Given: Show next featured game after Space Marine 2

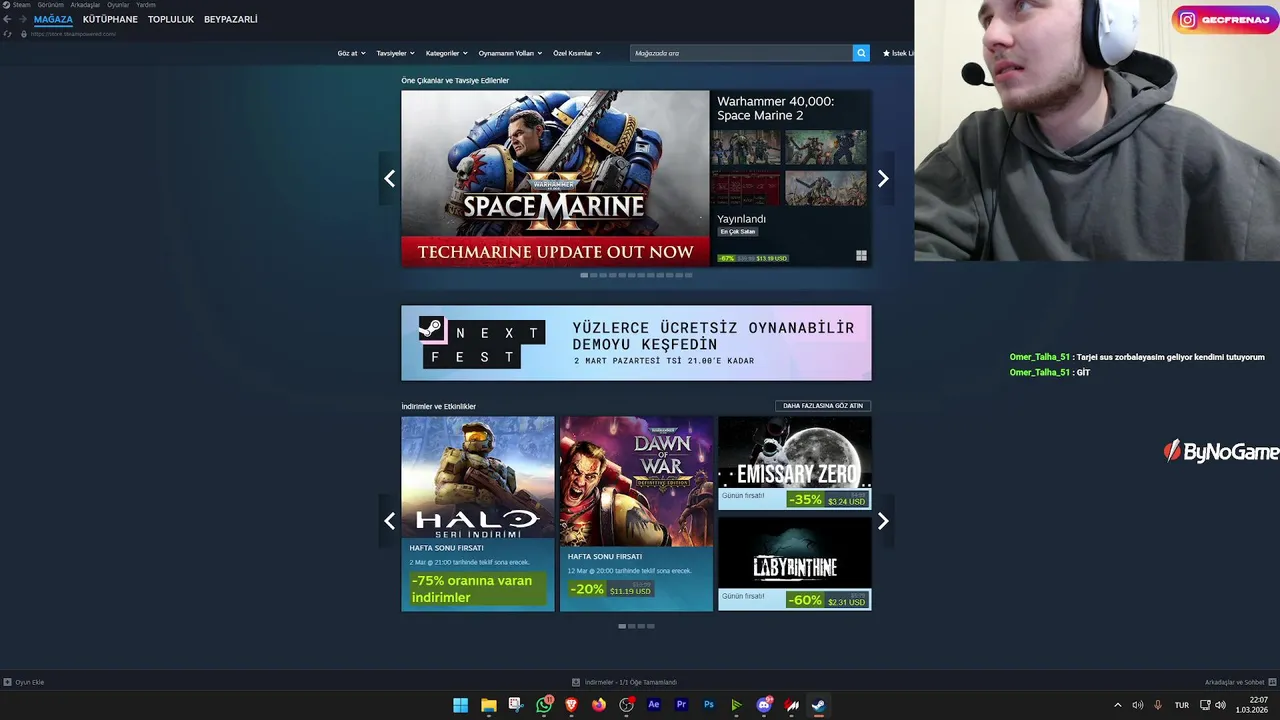Looking at the screenshot, I should click(883, 179).
